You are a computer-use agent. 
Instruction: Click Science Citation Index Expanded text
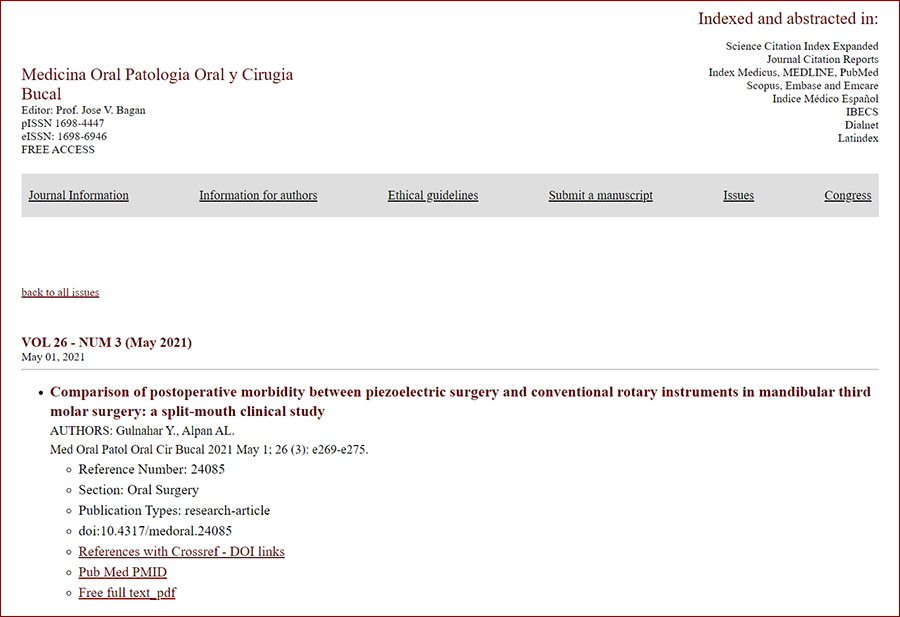pyautogui.click(x=802, y=46)
